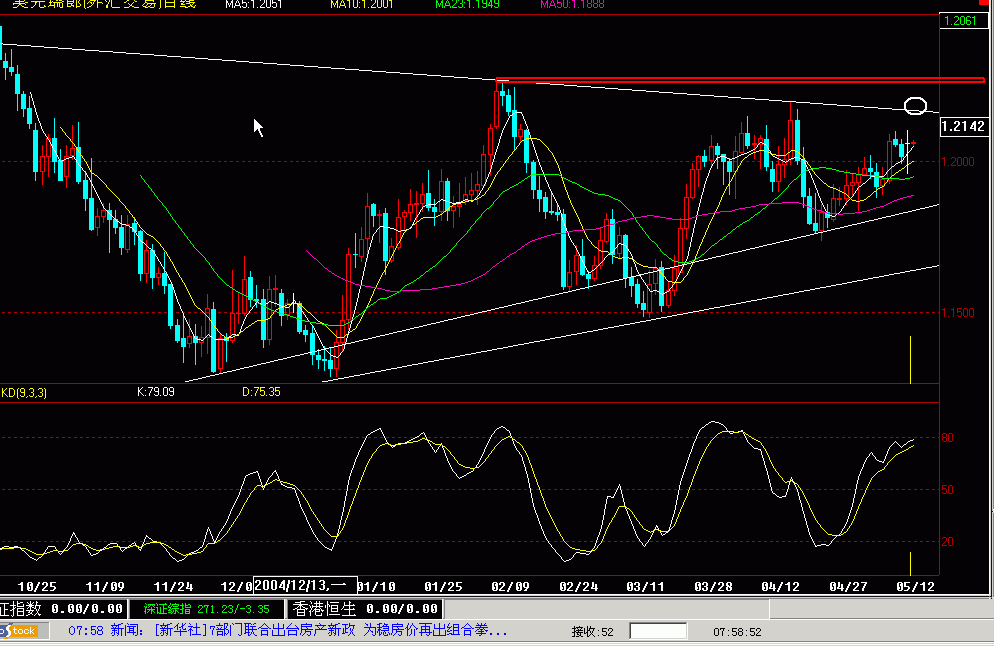Select the 证指数 0.00/0.00 index panel
Screen dimensions: 994x646
point(62,609)
